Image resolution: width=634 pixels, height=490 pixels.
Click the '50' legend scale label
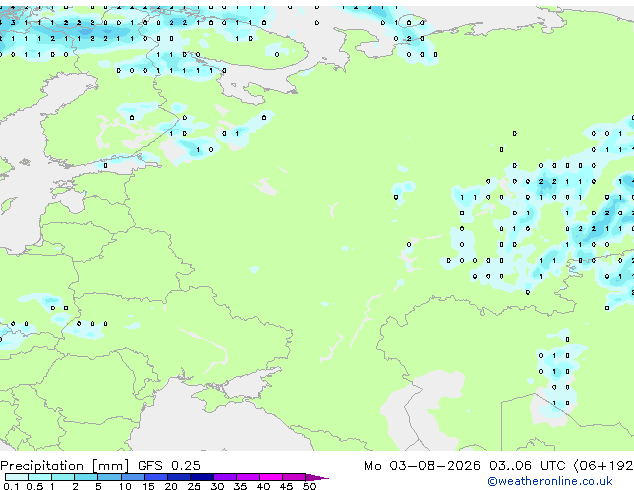[x=309, y=486]
